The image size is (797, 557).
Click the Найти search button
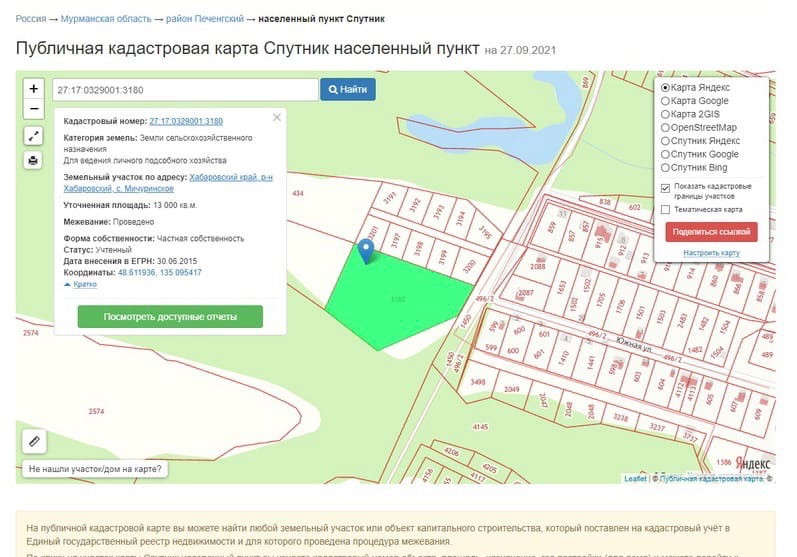coord(348,89)
